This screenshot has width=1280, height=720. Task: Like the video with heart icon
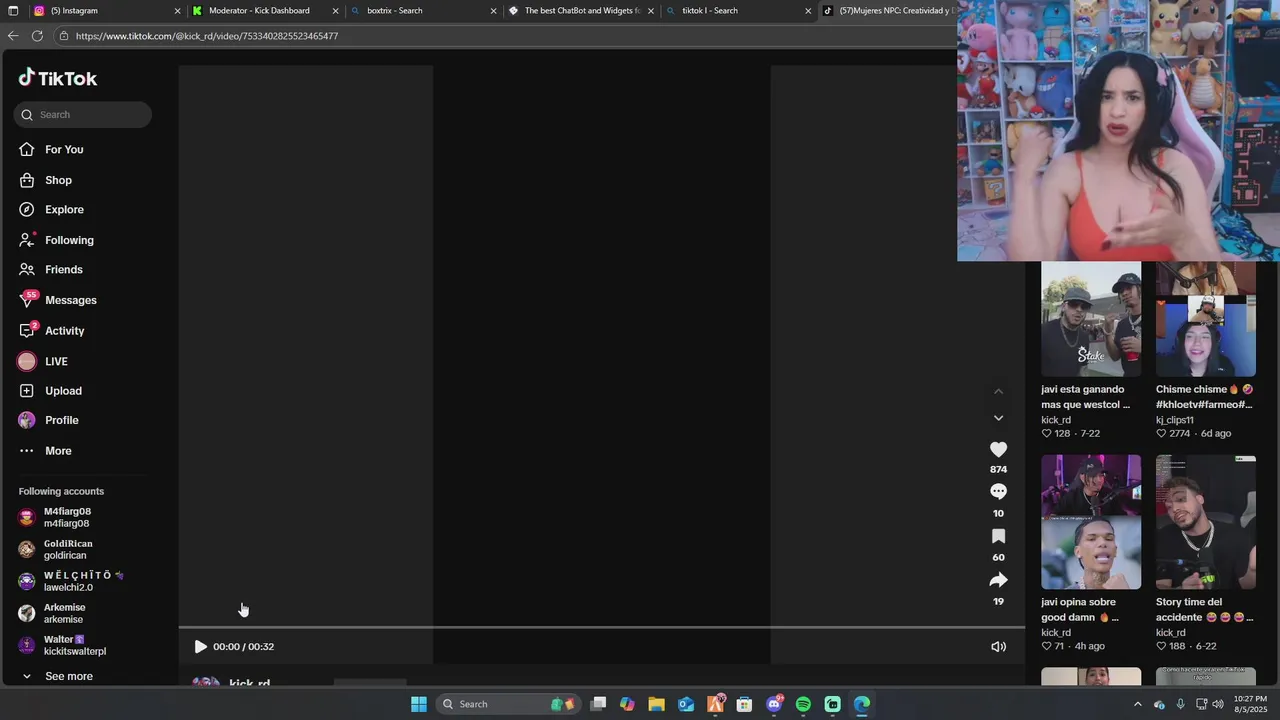(998, 450)
